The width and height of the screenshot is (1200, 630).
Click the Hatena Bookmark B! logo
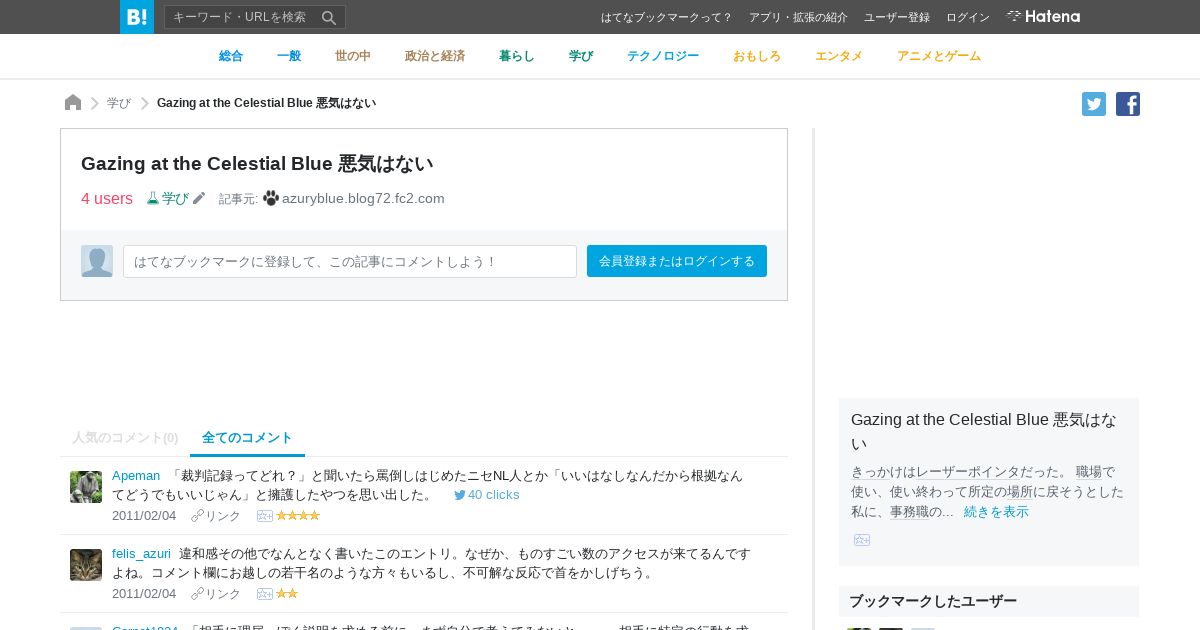(x=137, y=17)
